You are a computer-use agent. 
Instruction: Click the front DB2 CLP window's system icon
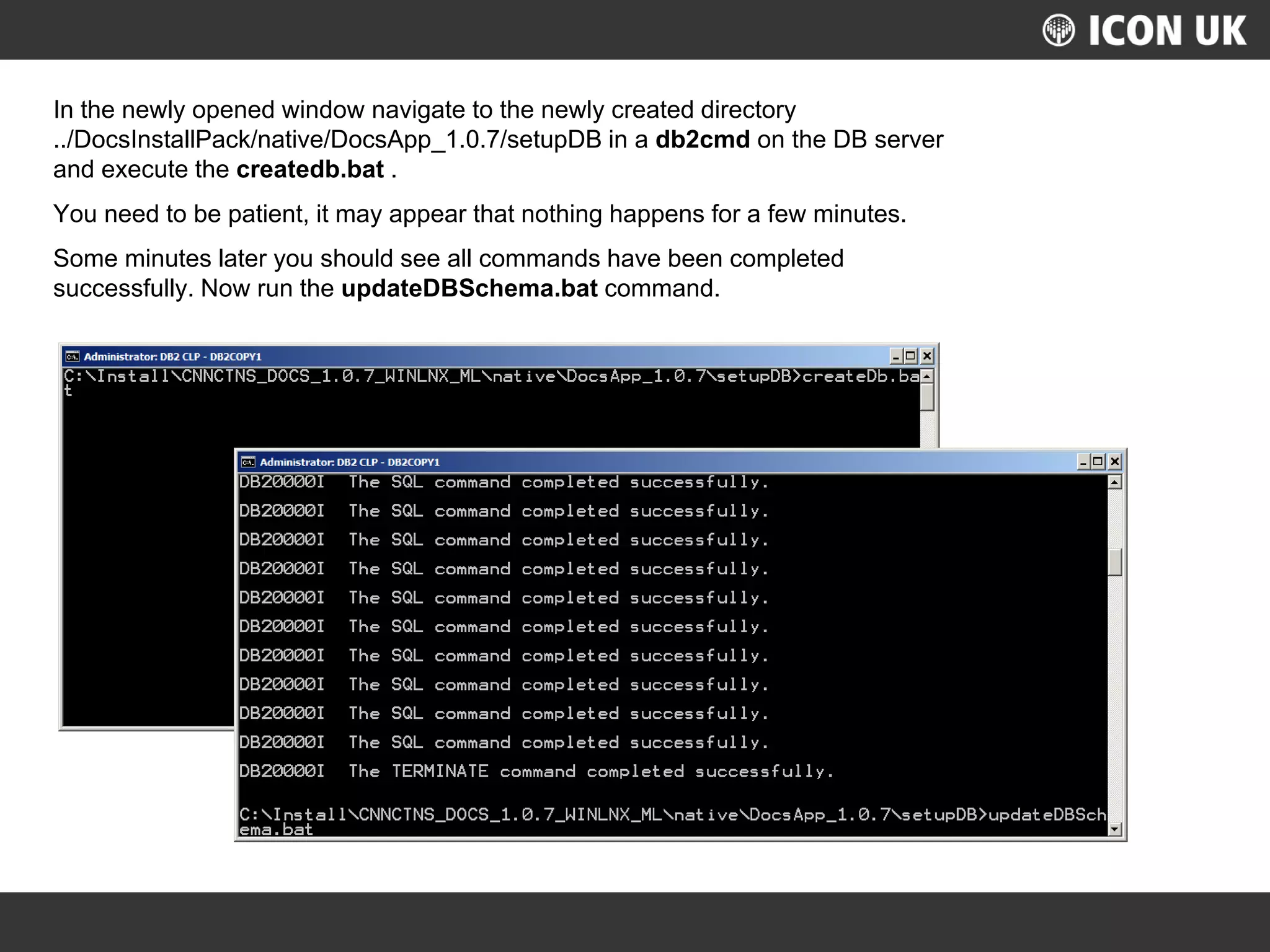point(248,462)
